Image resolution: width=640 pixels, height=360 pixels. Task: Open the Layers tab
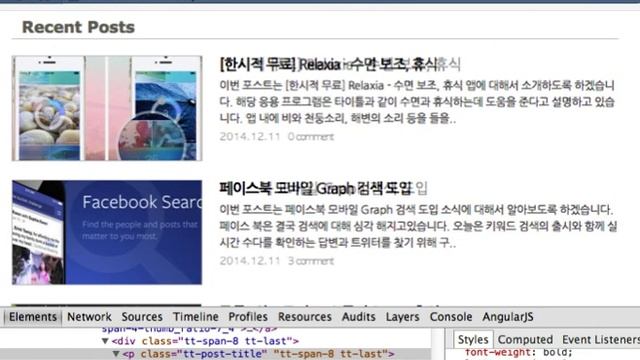[402, 317]
